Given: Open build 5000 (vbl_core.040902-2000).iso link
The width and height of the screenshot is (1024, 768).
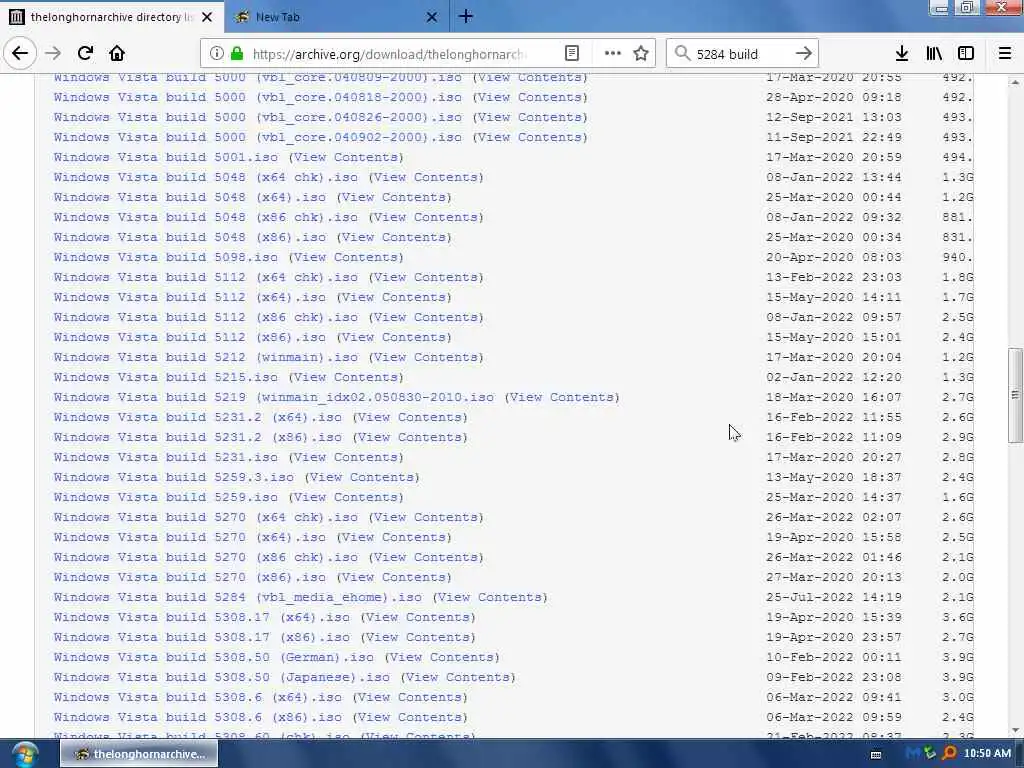Looking at the screenshot, I should tap(258, 137).
